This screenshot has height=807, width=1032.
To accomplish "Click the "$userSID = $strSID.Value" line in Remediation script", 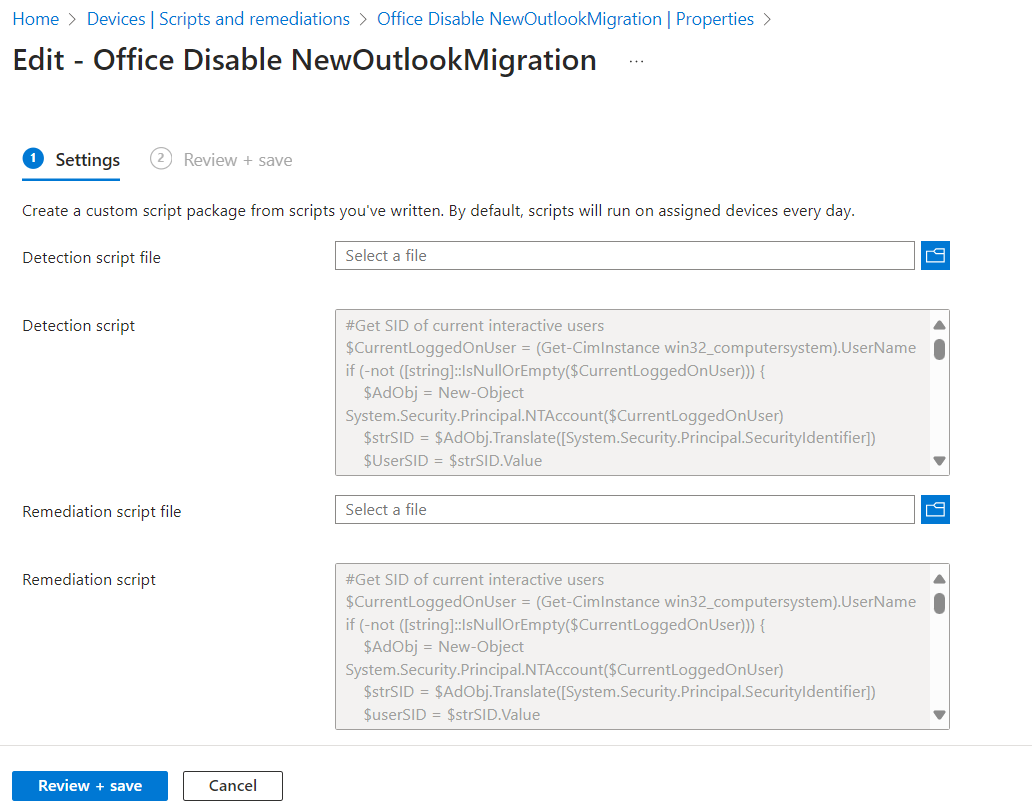I will point(452,715).
